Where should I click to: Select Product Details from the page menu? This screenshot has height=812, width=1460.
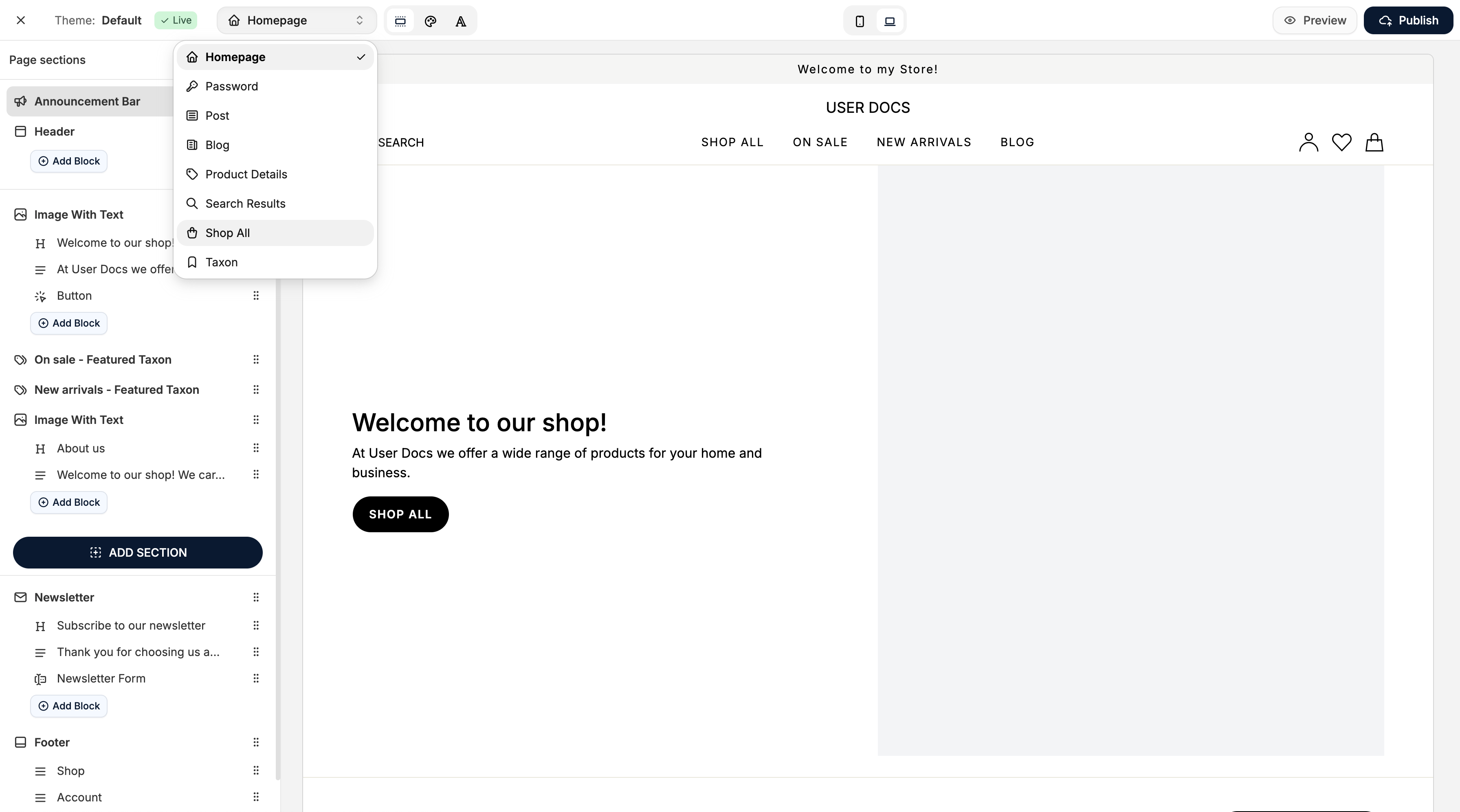coord(246,174)
